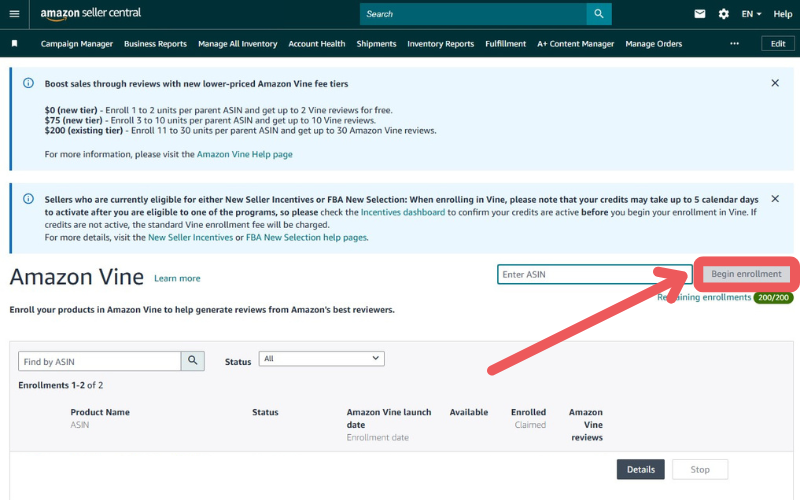Click the 200/200 remaining enrollments badge
Screen dimensions: 800x500
click(773, 297)
